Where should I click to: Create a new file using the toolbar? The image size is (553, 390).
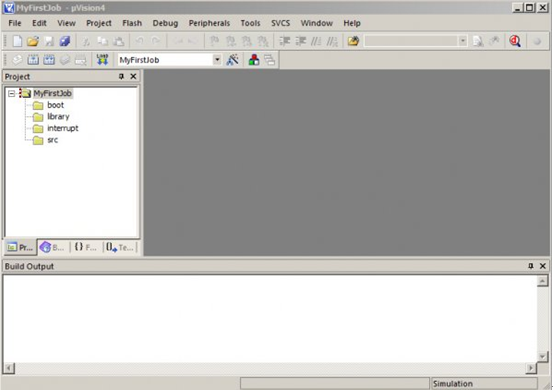tap(17, 41)
